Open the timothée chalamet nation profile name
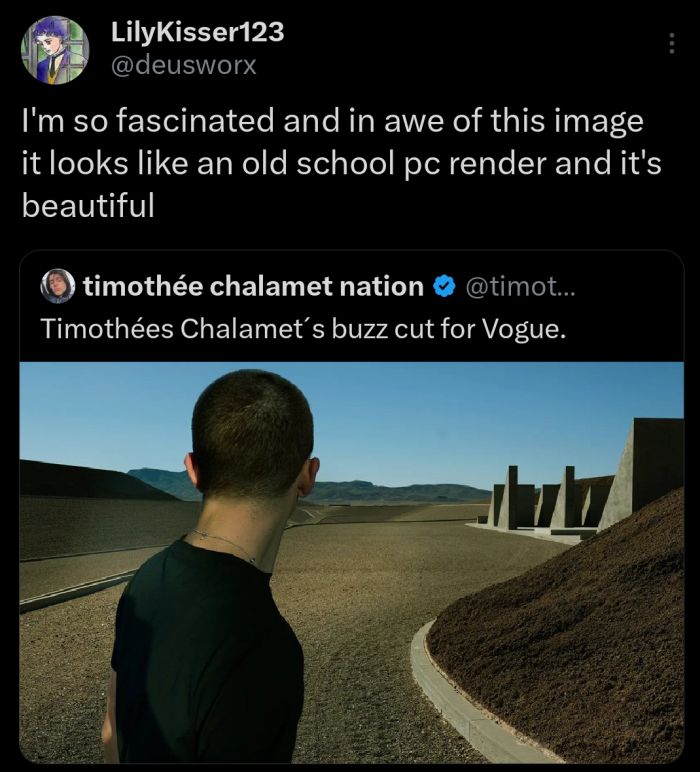The image size is (700, 772). [x=252, y=287]
